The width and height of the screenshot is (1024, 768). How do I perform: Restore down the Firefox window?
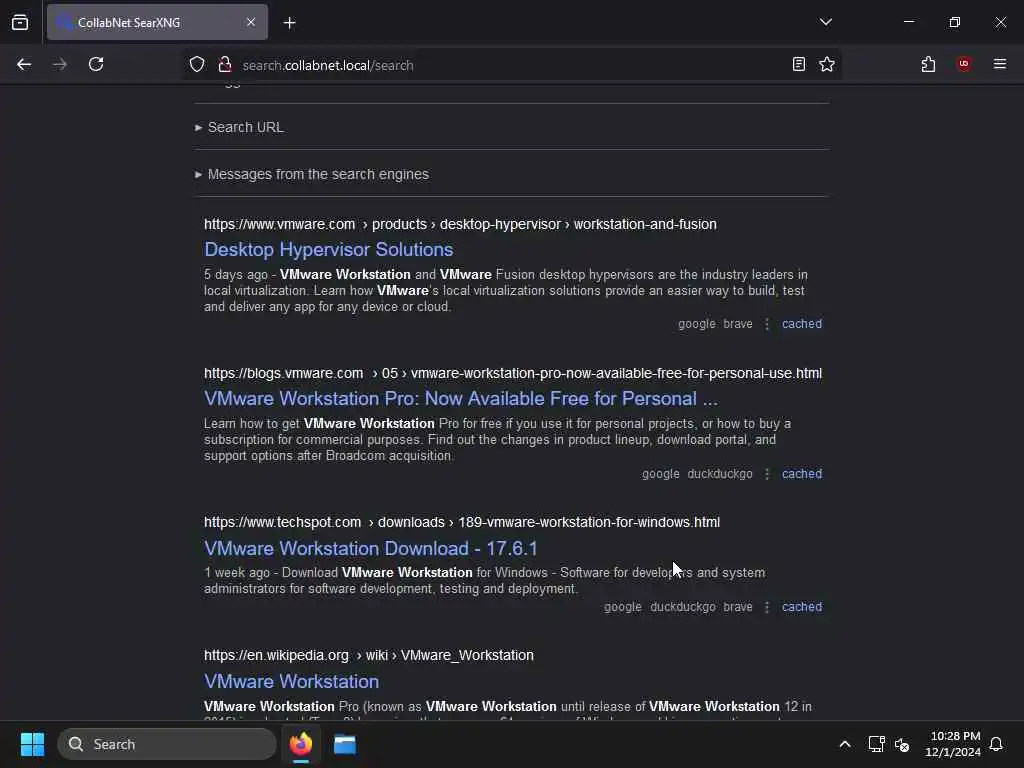pyautogui.click(x=954, y=22)
